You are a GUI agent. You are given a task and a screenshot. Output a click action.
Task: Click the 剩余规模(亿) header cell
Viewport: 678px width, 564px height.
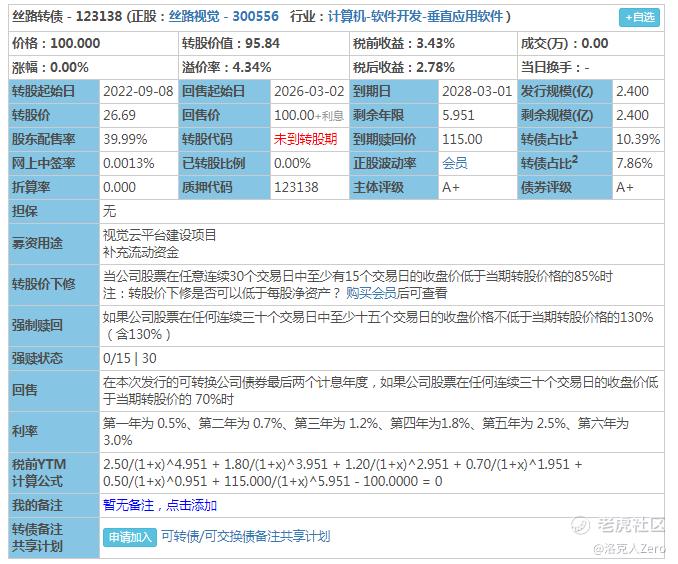tap(565, 115)
